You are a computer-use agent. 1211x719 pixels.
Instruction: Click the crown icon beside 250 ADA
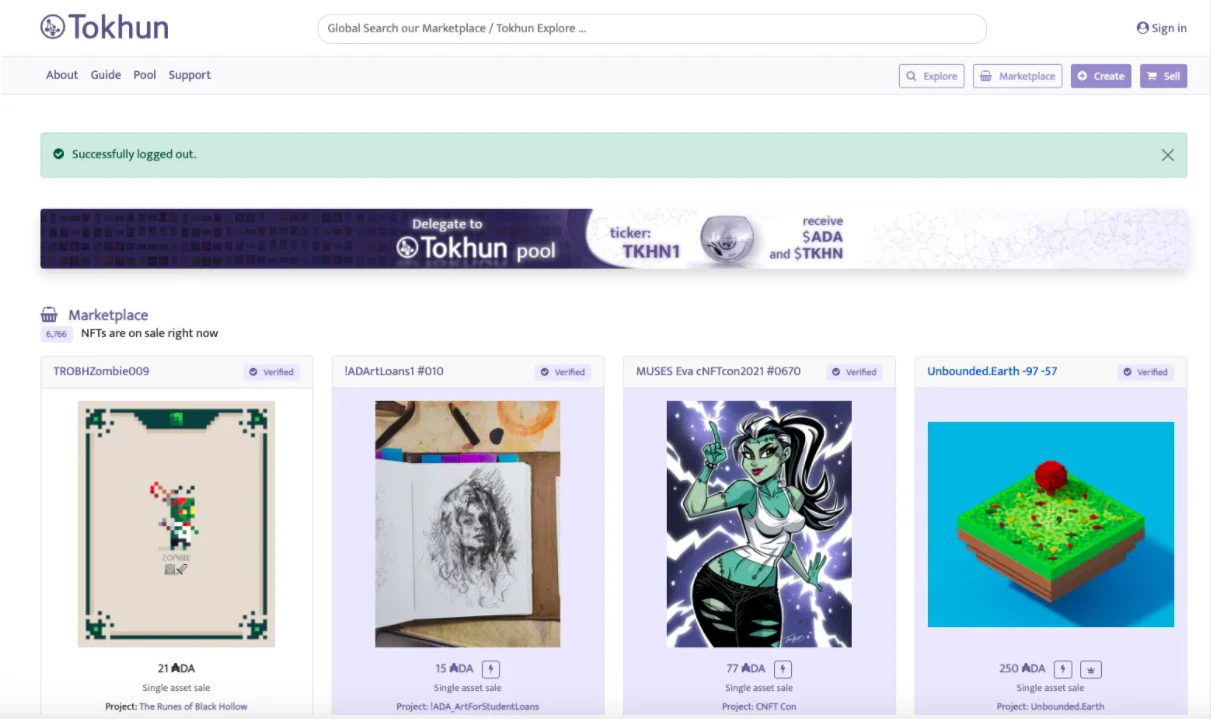point(1092,669)
